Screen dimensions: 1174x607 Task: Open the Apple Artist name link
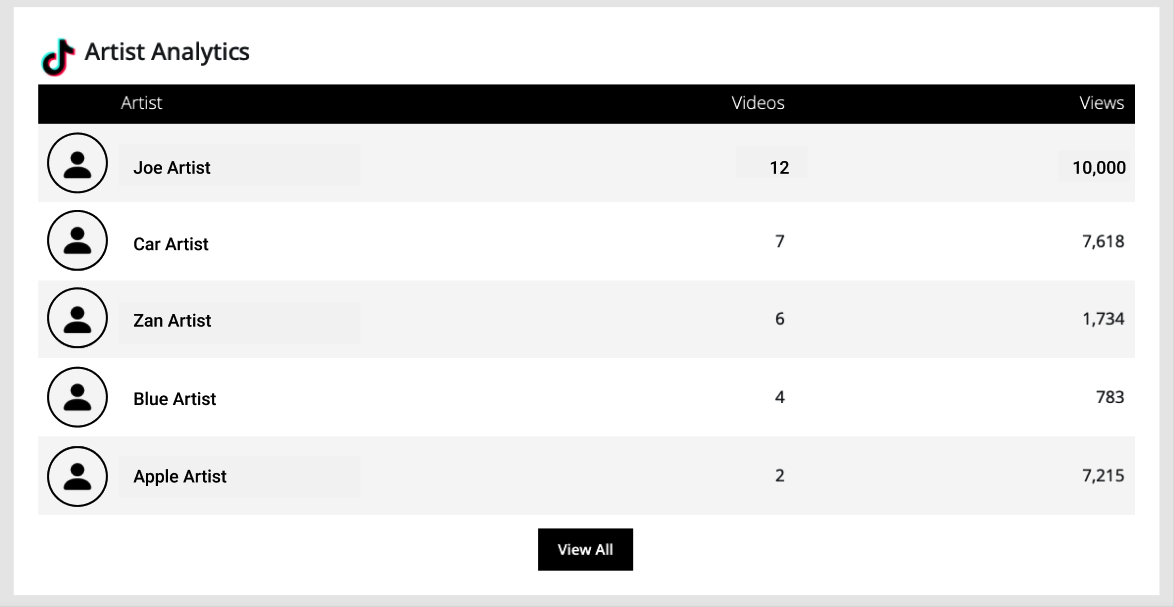180,476
